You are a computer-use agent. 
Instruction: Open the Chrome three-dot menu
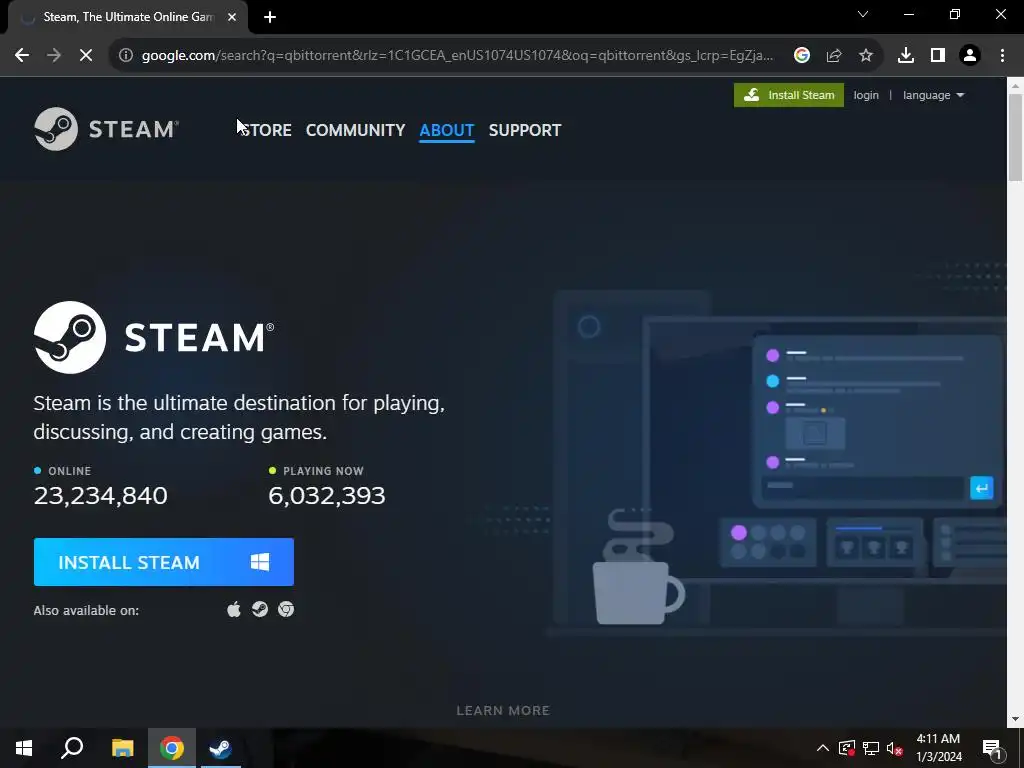pyautogui.click(x=1002, y=56)
